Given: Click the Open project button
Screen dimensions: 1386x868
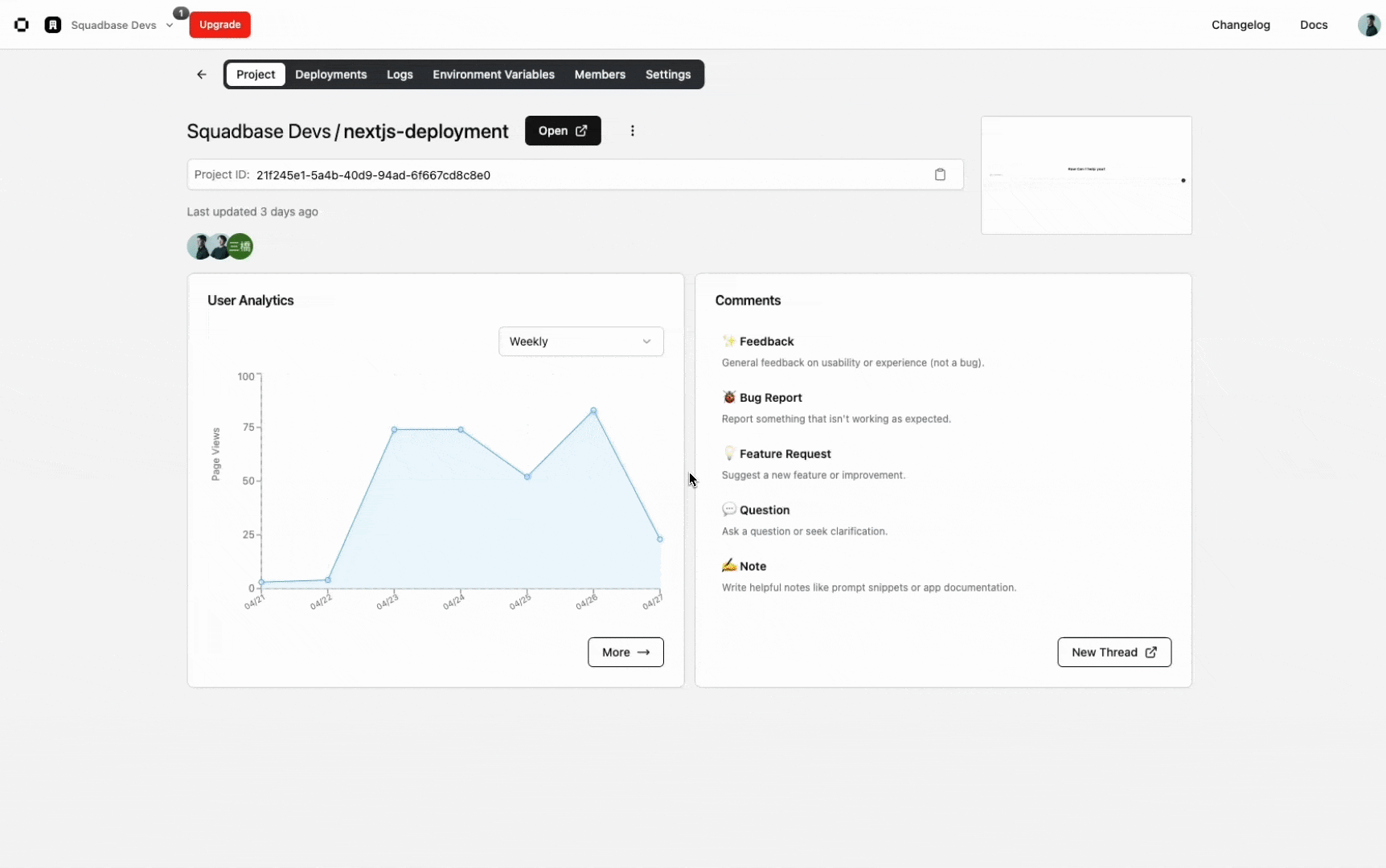Looking at the screenshot, I should pyautogui.click(x=563, y=131).
